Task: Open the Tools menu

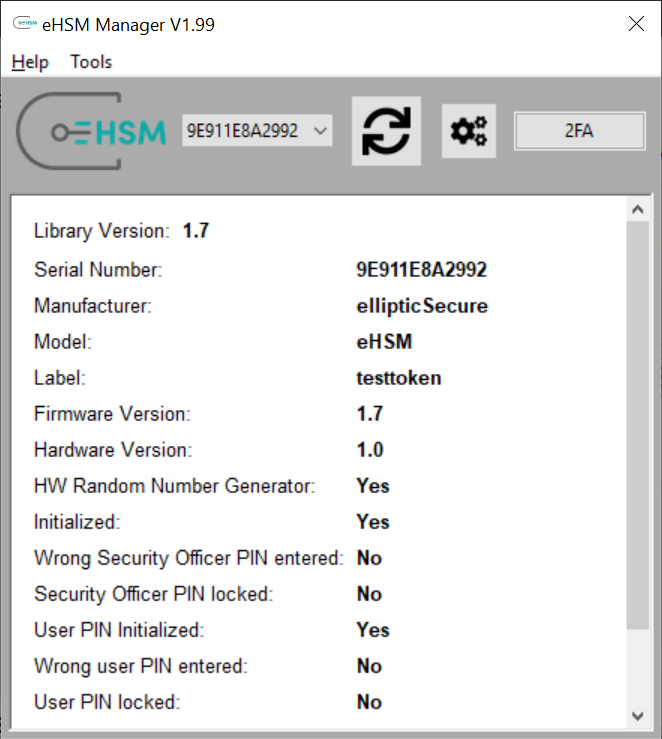Action: click(x=91, y=62)
